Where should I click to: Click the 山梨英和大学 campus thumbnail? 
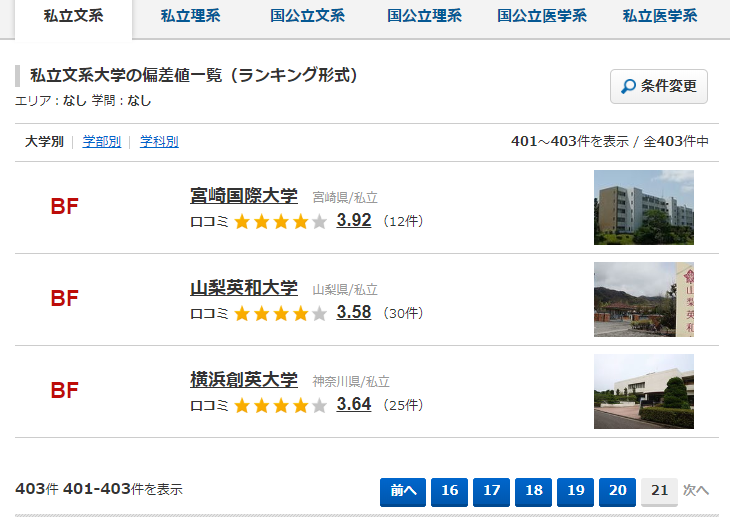point(644,299)
